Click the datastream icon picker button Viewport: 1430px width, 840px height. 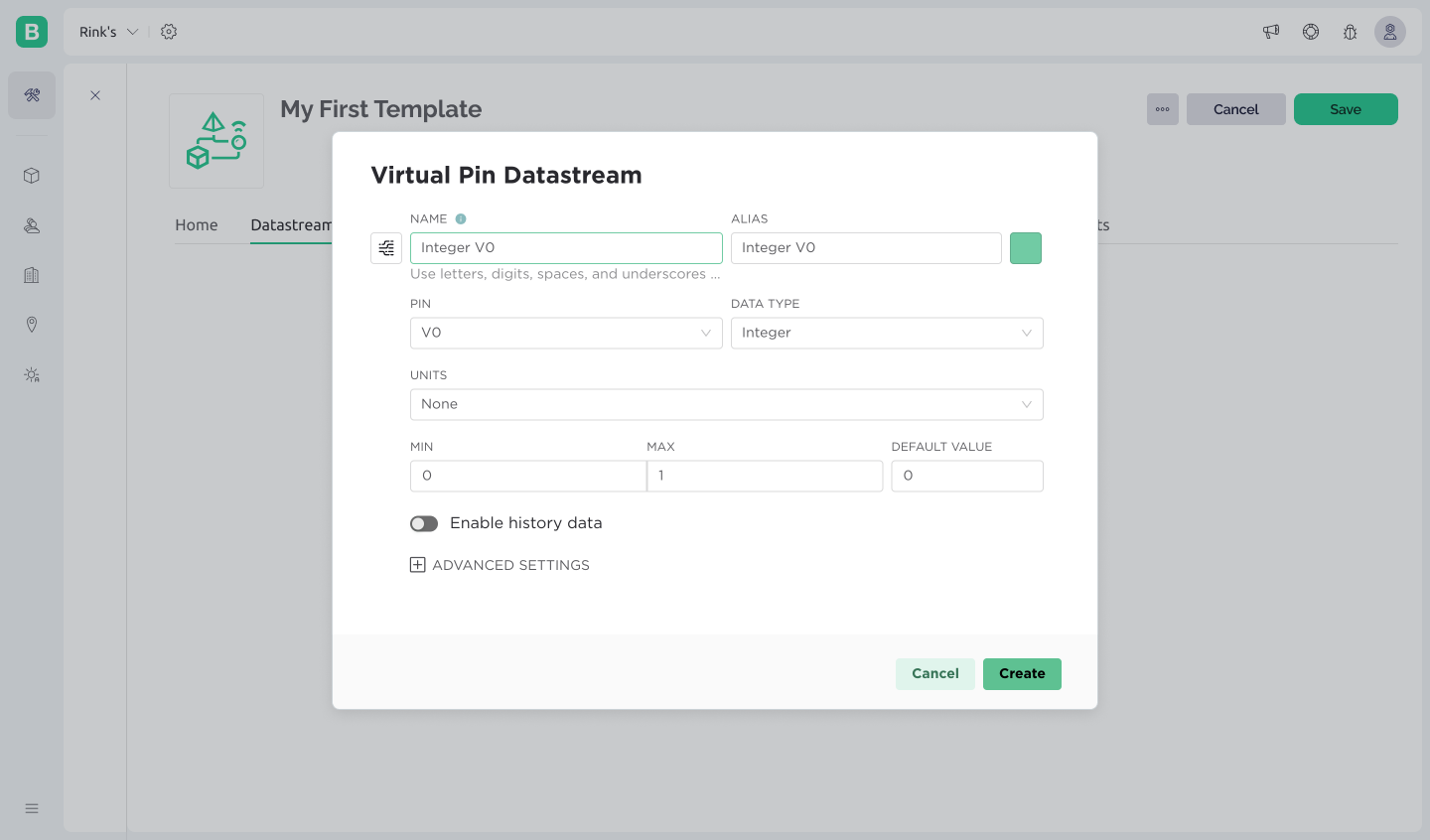pyautogui.click(x=386, y=248)
